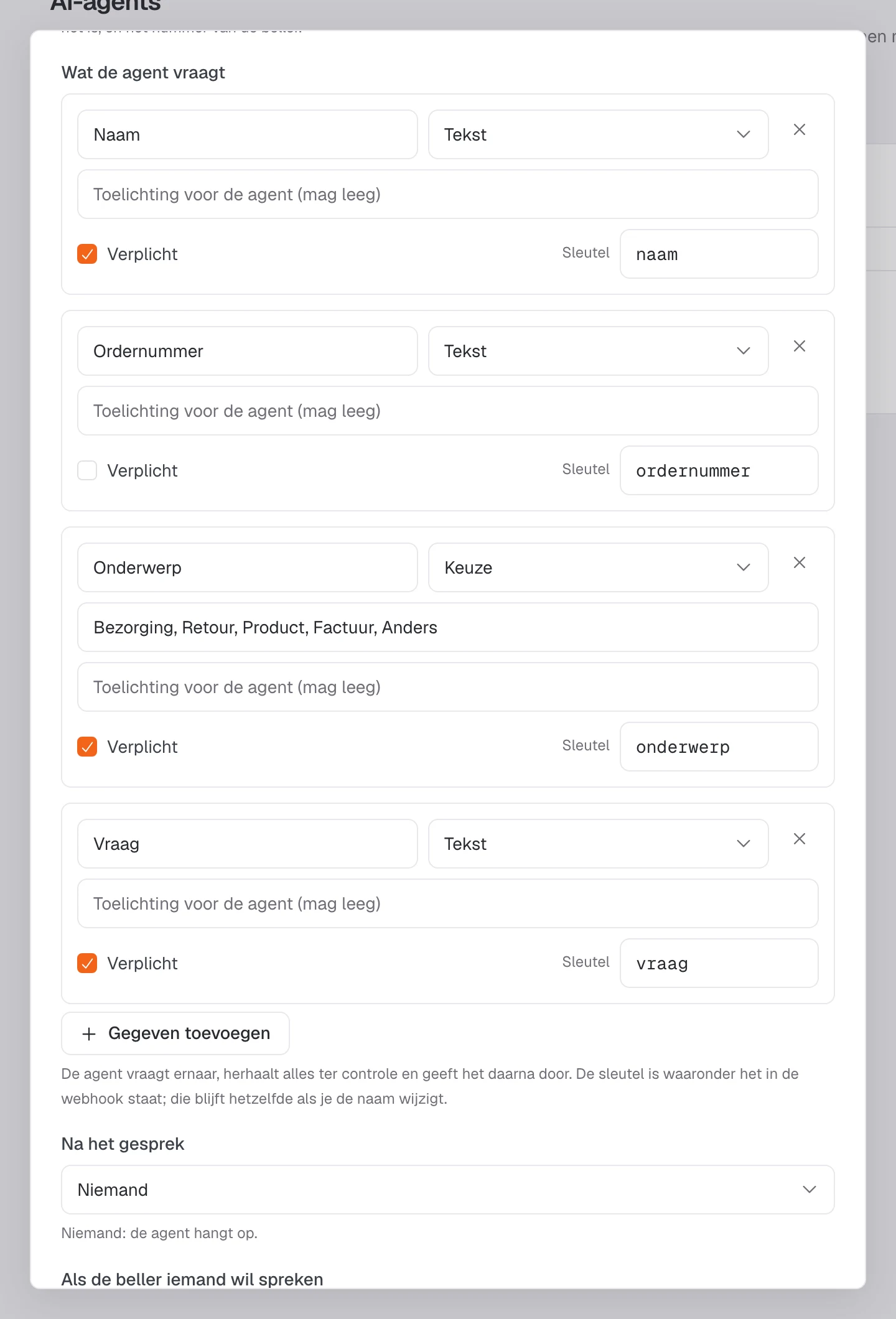Remove the Ordernummer field with its X icon

pos(800,346)
